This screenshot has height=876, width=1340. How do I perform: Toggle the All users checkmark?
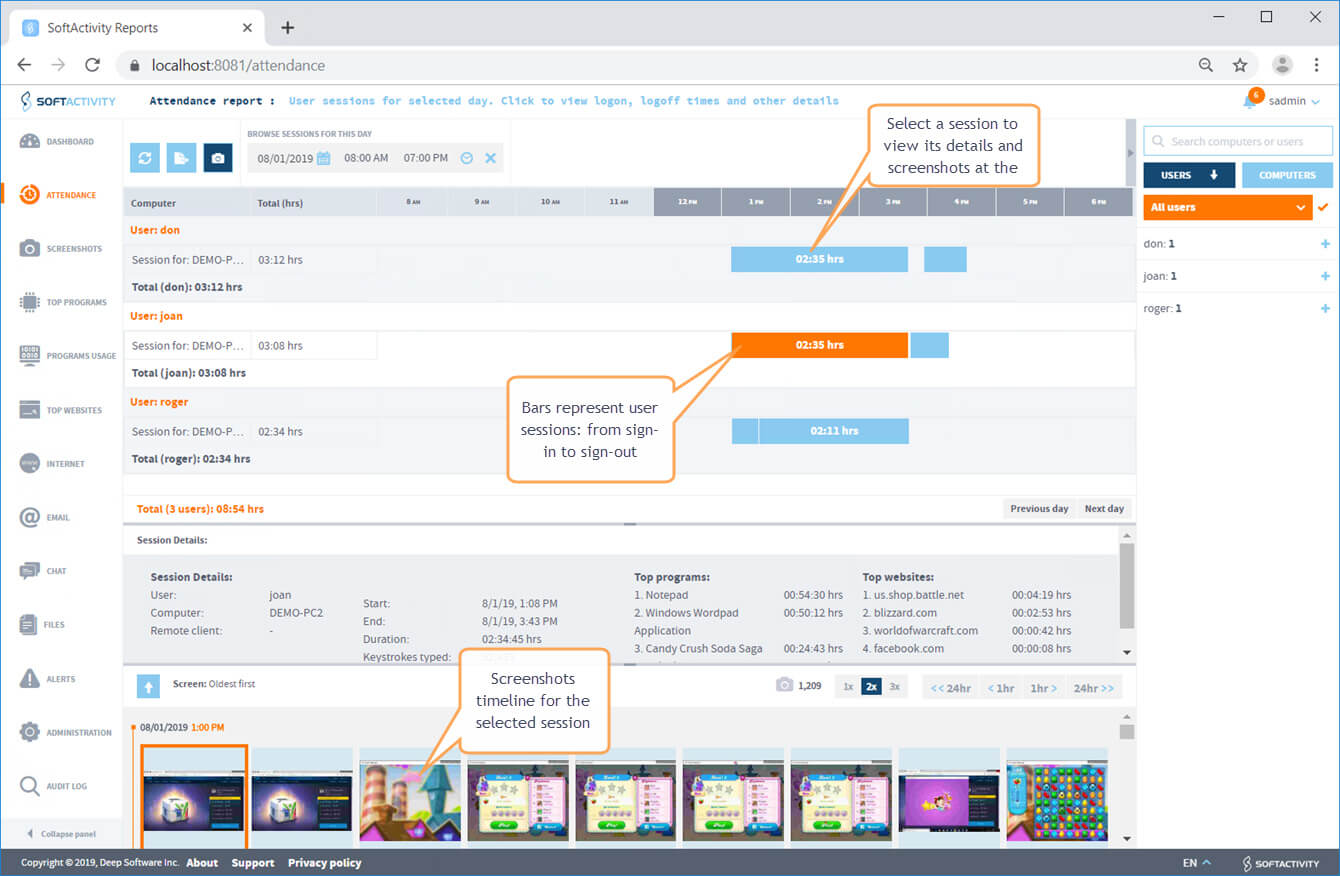point(1324,207)
